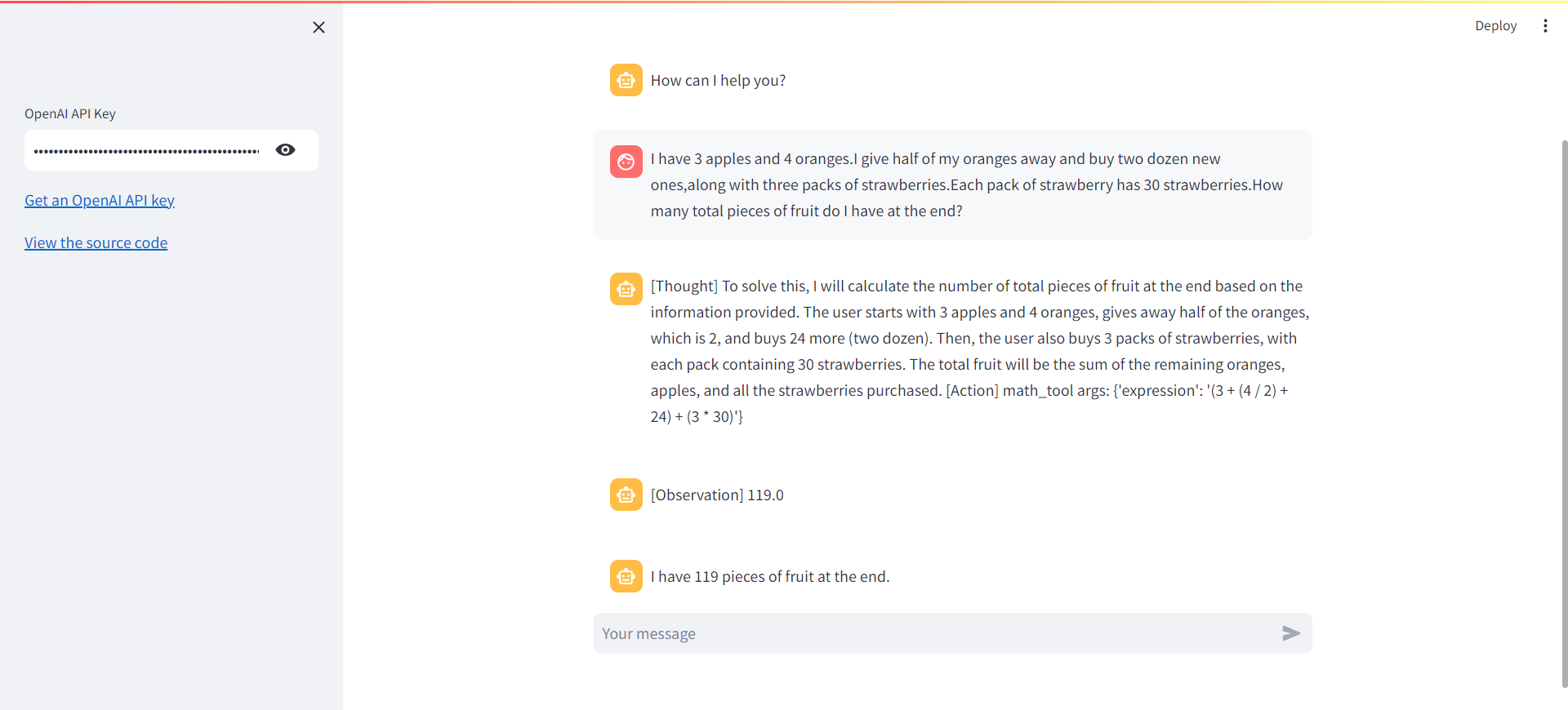Click the bot avatar beside the final answer
The width and height of the screenshot is (1568, 710).
[626, 576]
